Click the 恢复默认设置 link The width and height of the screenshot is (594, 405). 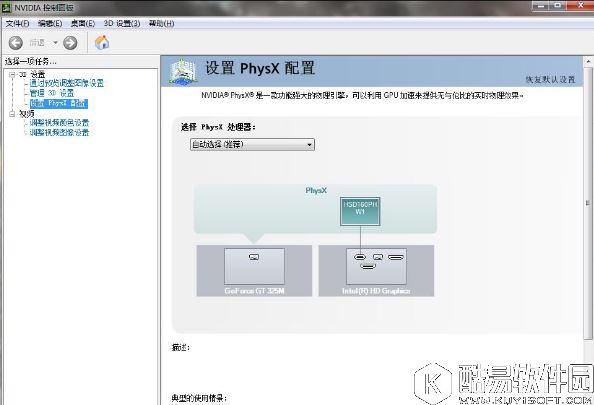550,80
